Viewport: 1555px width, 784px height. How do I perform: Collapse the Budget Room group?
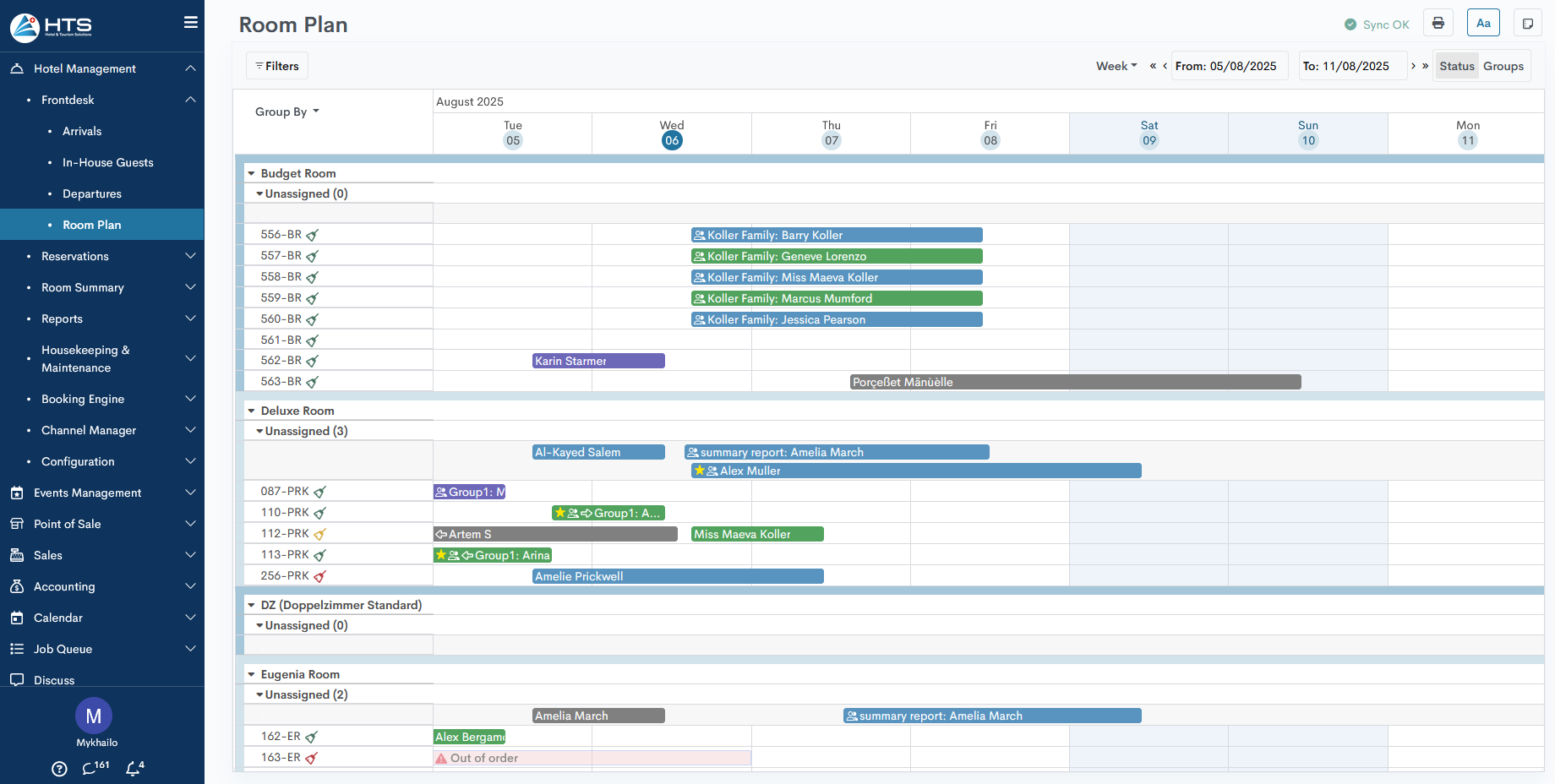(x=252, y=173)
